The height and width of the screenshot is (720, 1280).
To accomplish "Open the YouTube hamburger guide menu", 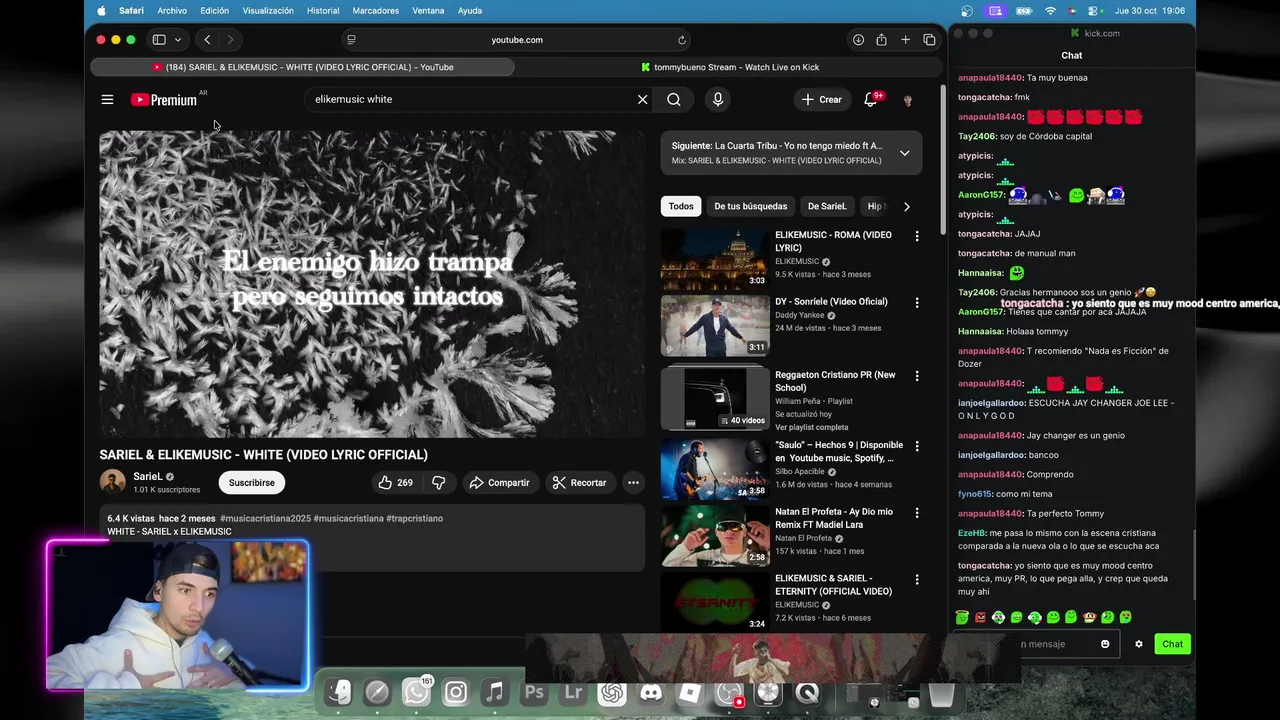I will pos(107,99).
